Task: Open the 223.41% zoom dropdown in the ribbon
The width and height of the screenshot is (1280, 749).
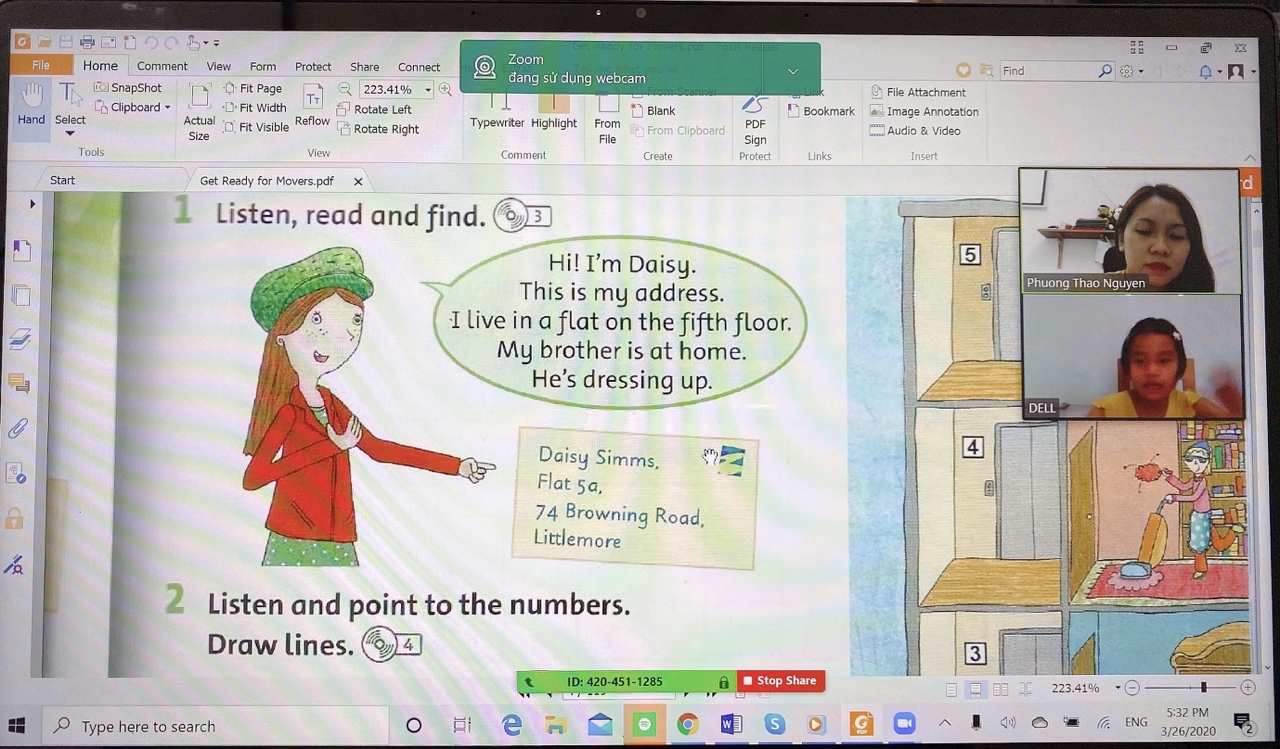Action: [428, 90]
